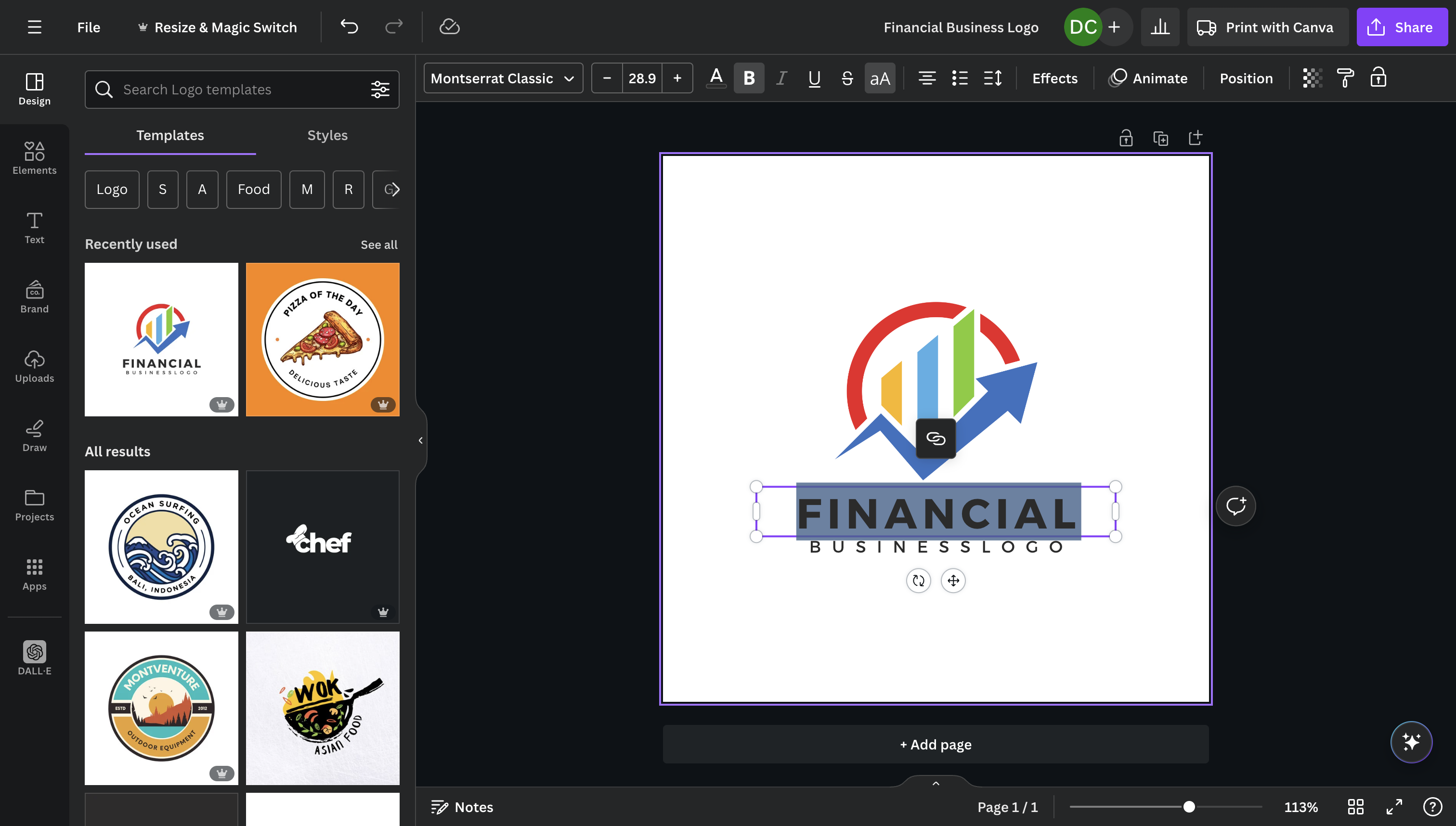Add a comment on canvas
This screenshot has height=826, width=1456.
pos(1235,505)
